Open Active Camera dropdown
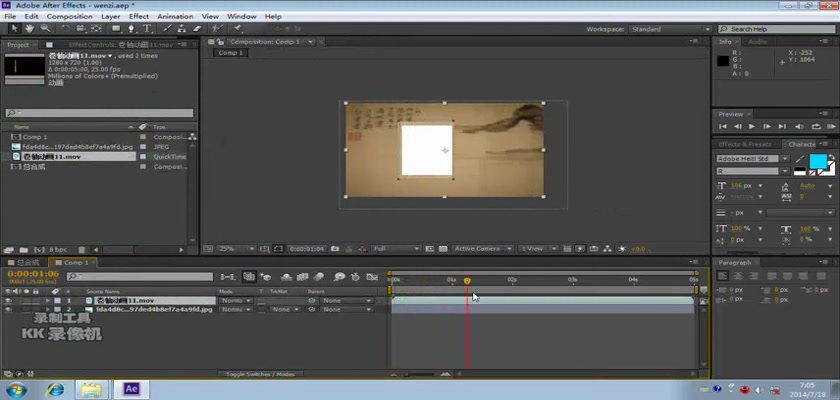 coord(483,249)
